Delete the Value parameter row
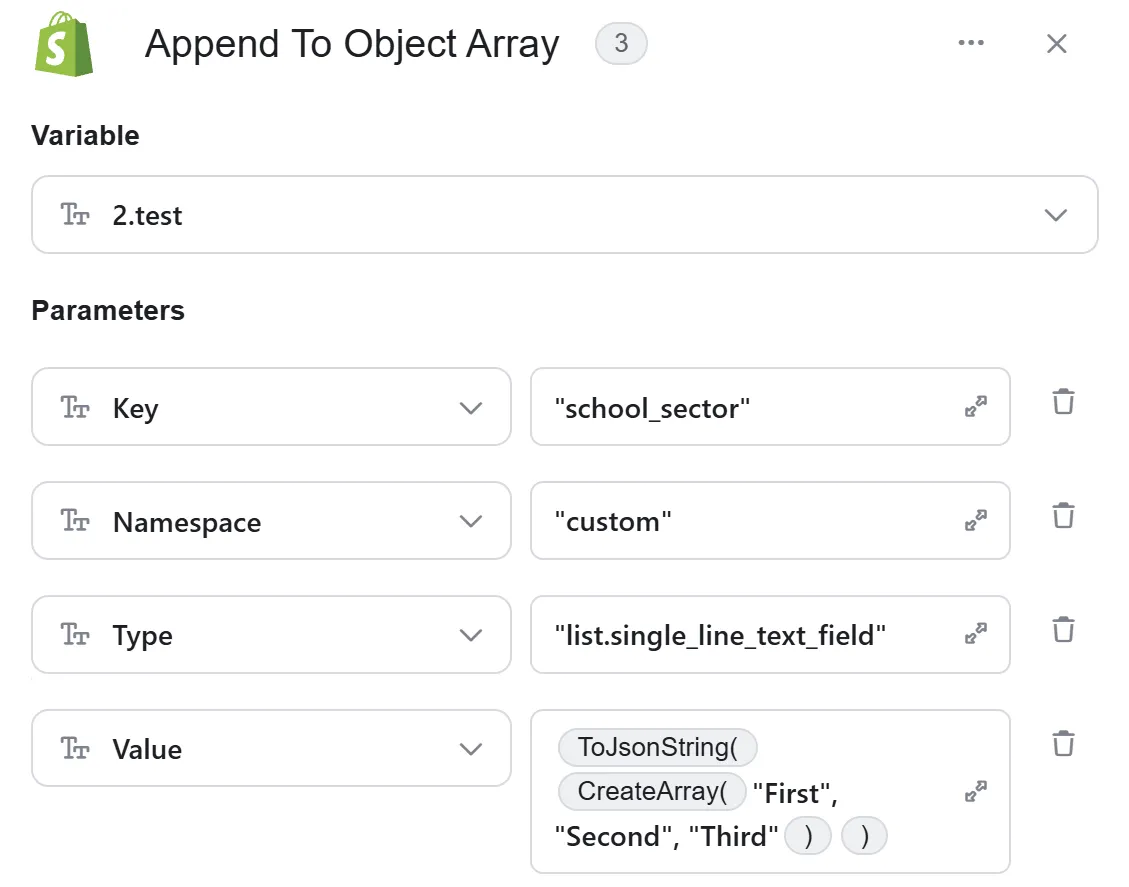The height and width of the screenshot is (887, 1129). (x=1063, y=743)
